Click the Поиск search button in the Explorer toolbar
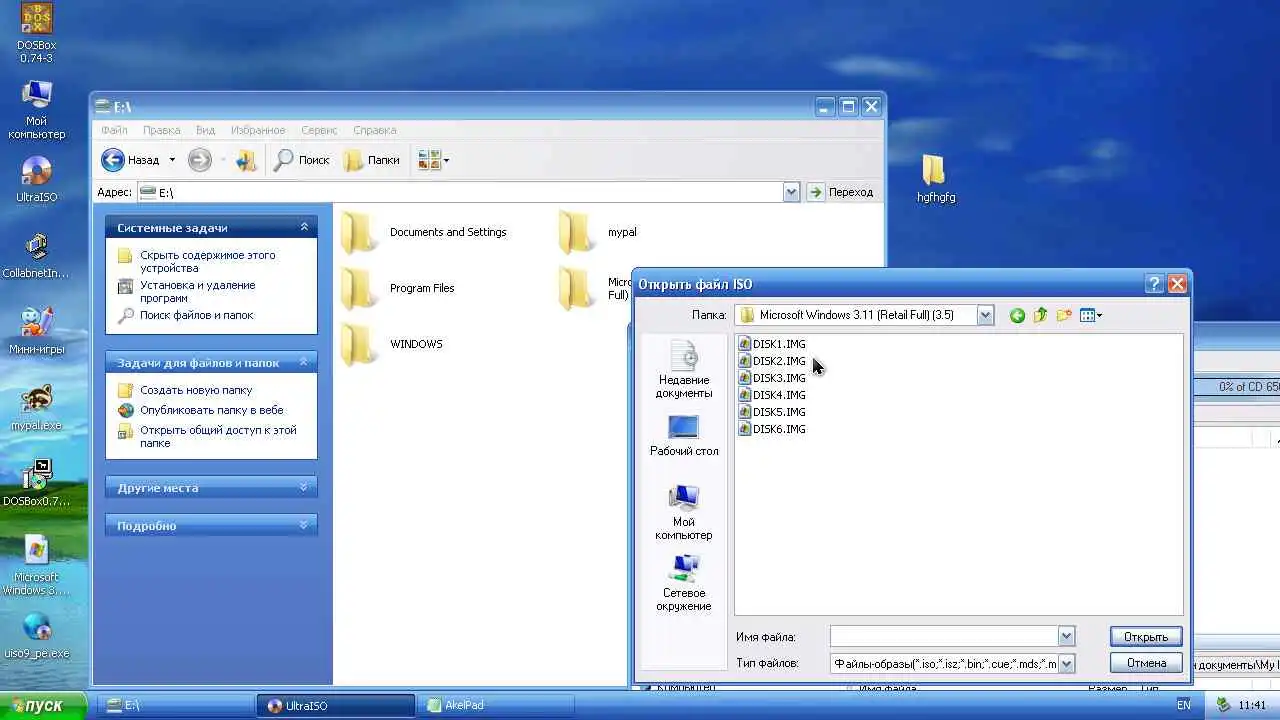 point(302,160)
